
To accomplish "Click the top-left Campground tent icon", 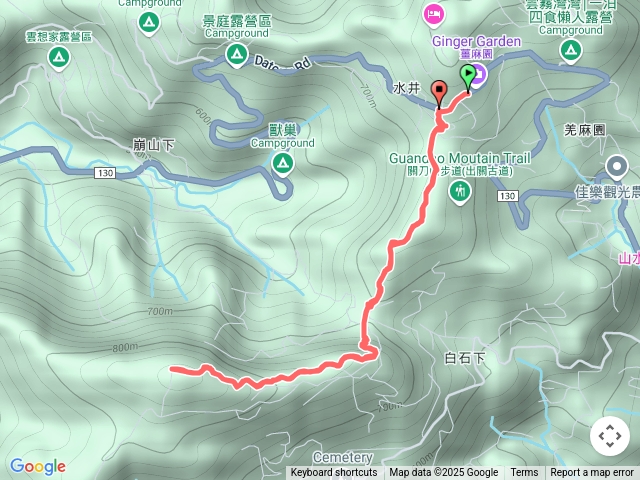I will (x=149, y=23).
